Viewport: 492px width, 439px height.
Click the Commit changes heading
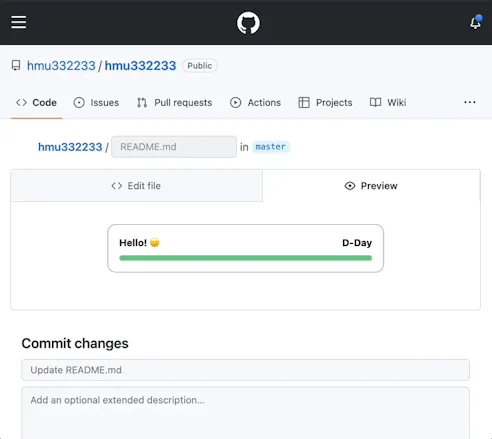(75, 343)
